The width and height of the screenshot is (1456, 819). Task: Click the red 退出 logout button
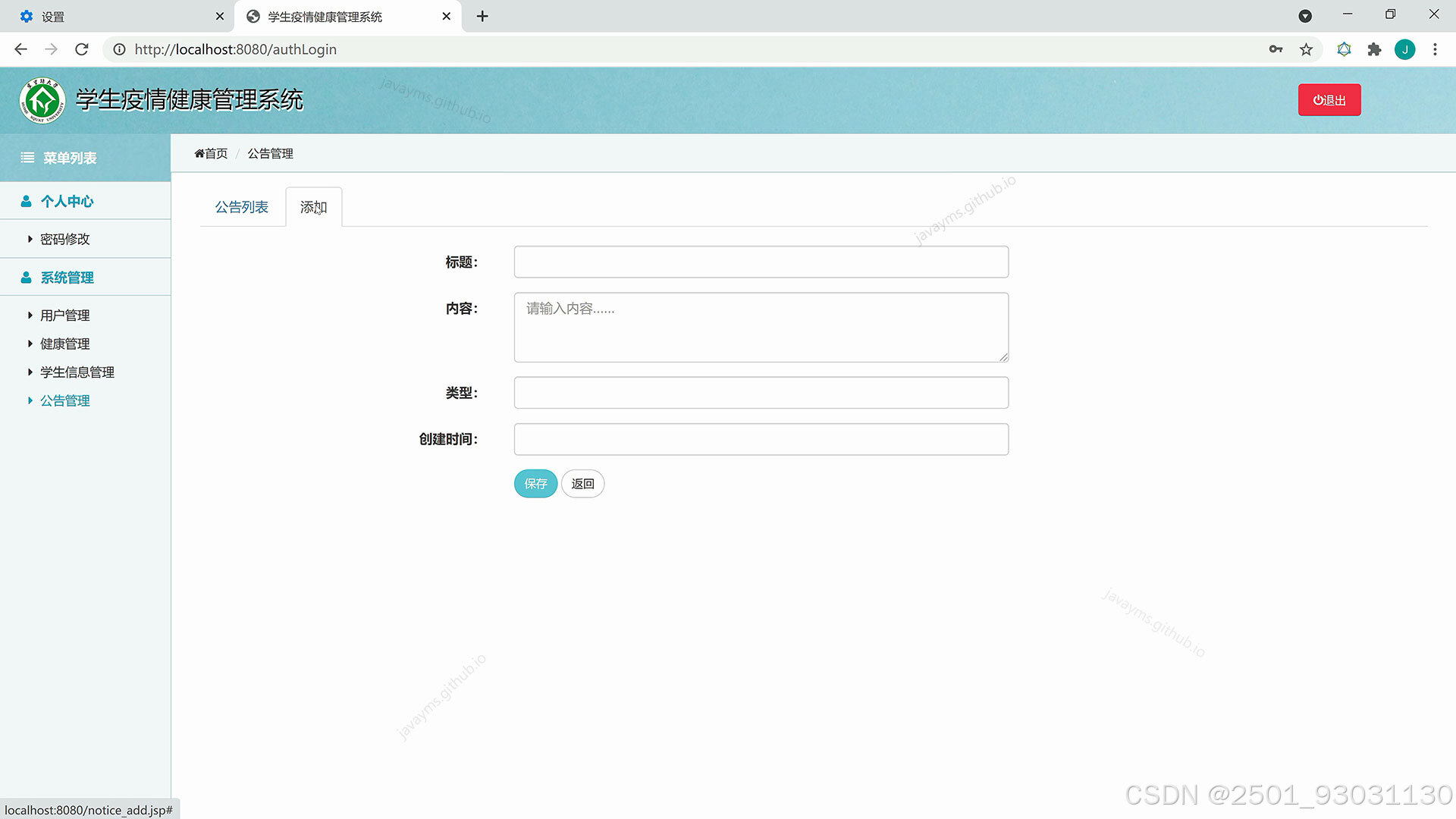pos(1329,100)
